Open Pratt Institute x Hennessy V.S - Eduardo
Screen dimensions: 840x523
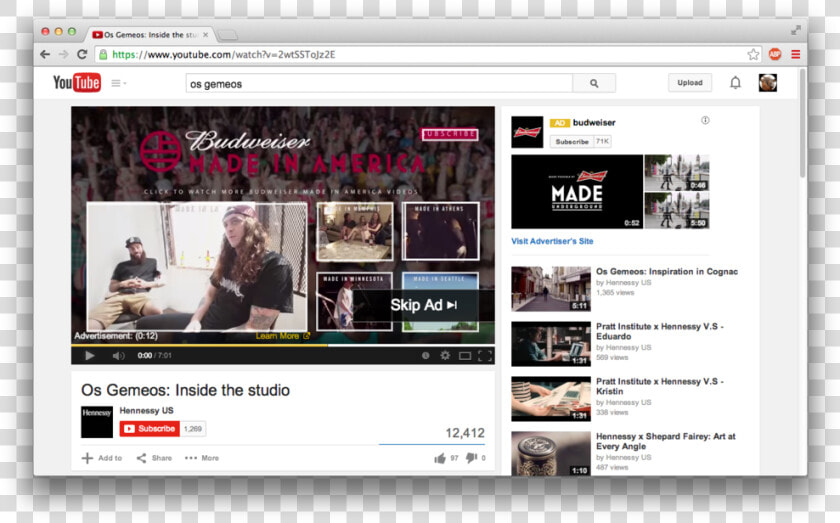coord(660,331)
